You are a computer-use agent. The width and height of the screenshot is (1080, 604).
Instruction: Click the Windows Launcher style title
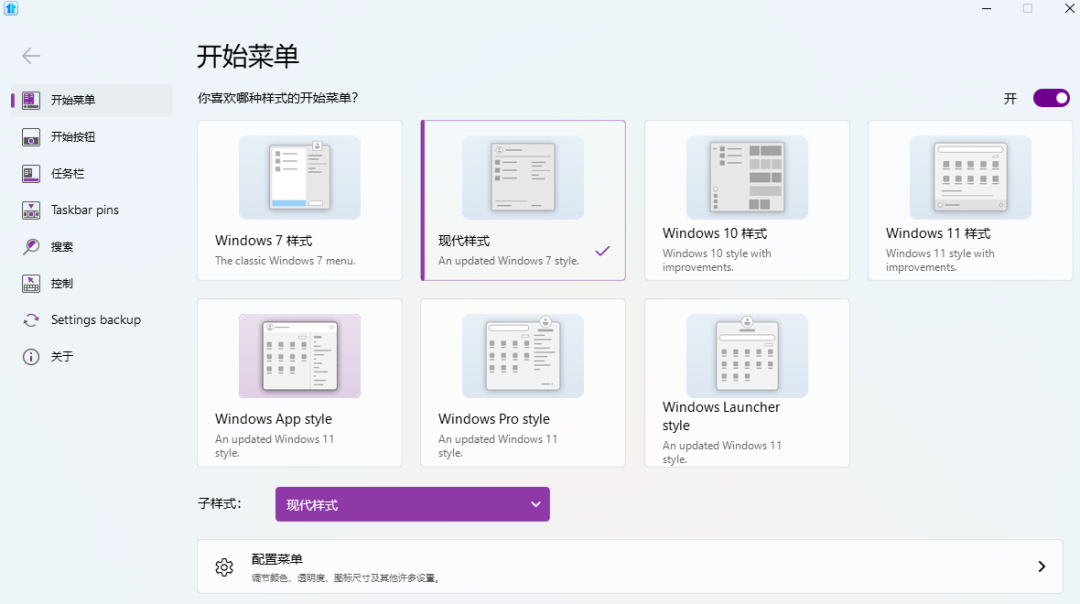(721, 416)
